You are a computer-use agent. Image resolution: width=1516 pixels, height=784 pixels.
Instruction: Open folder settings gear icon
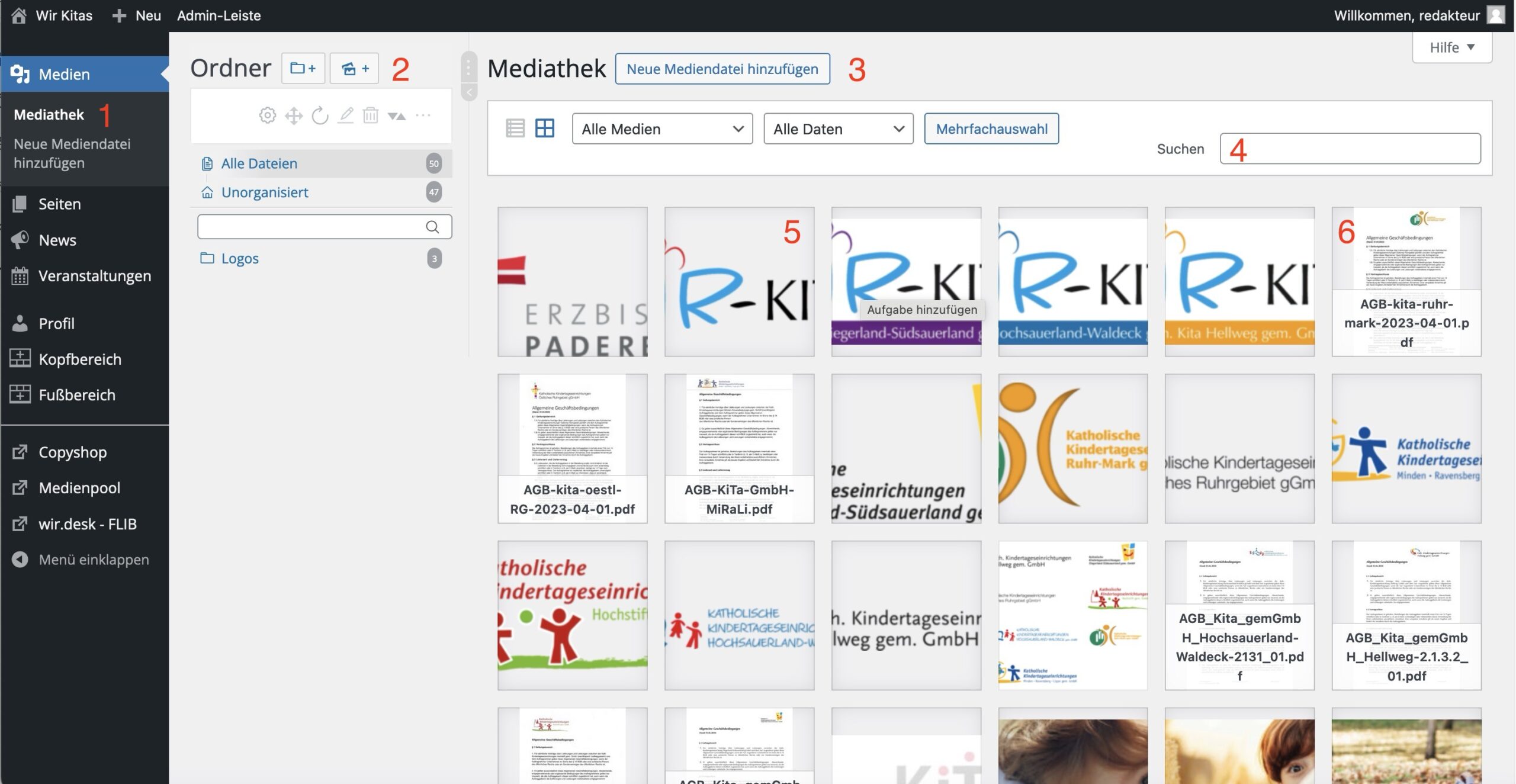tap(267, 115)
